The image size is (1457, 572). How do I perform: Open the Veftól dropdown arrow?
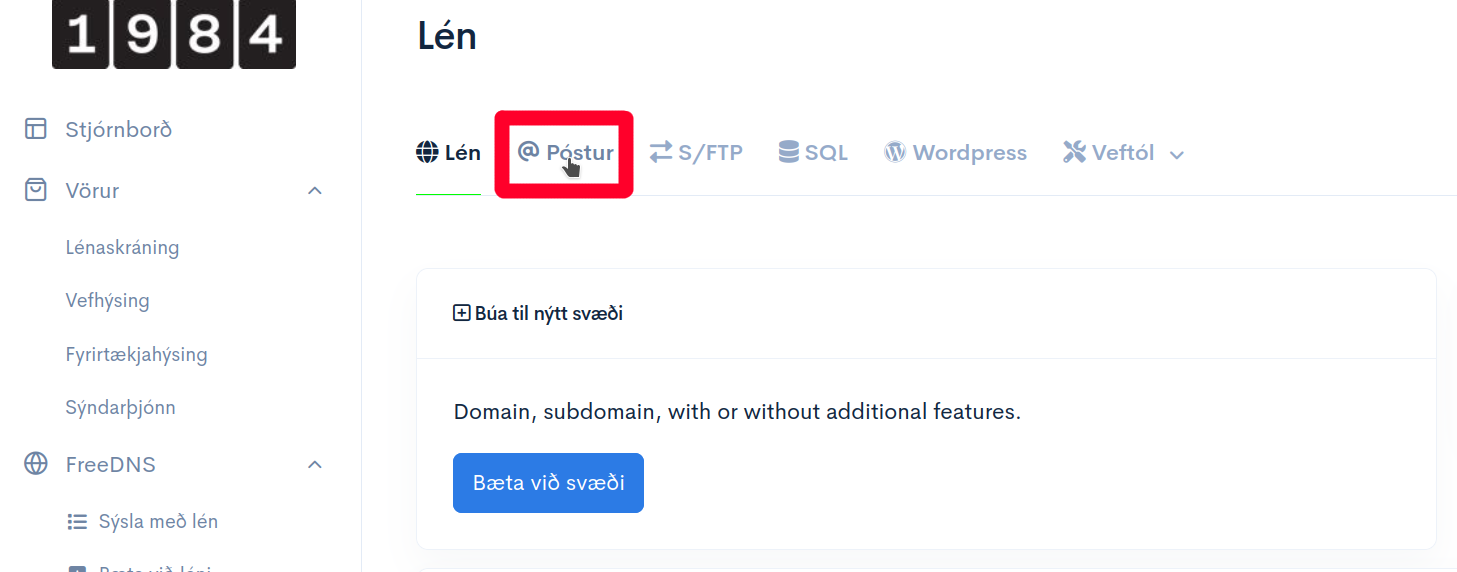1177,155
